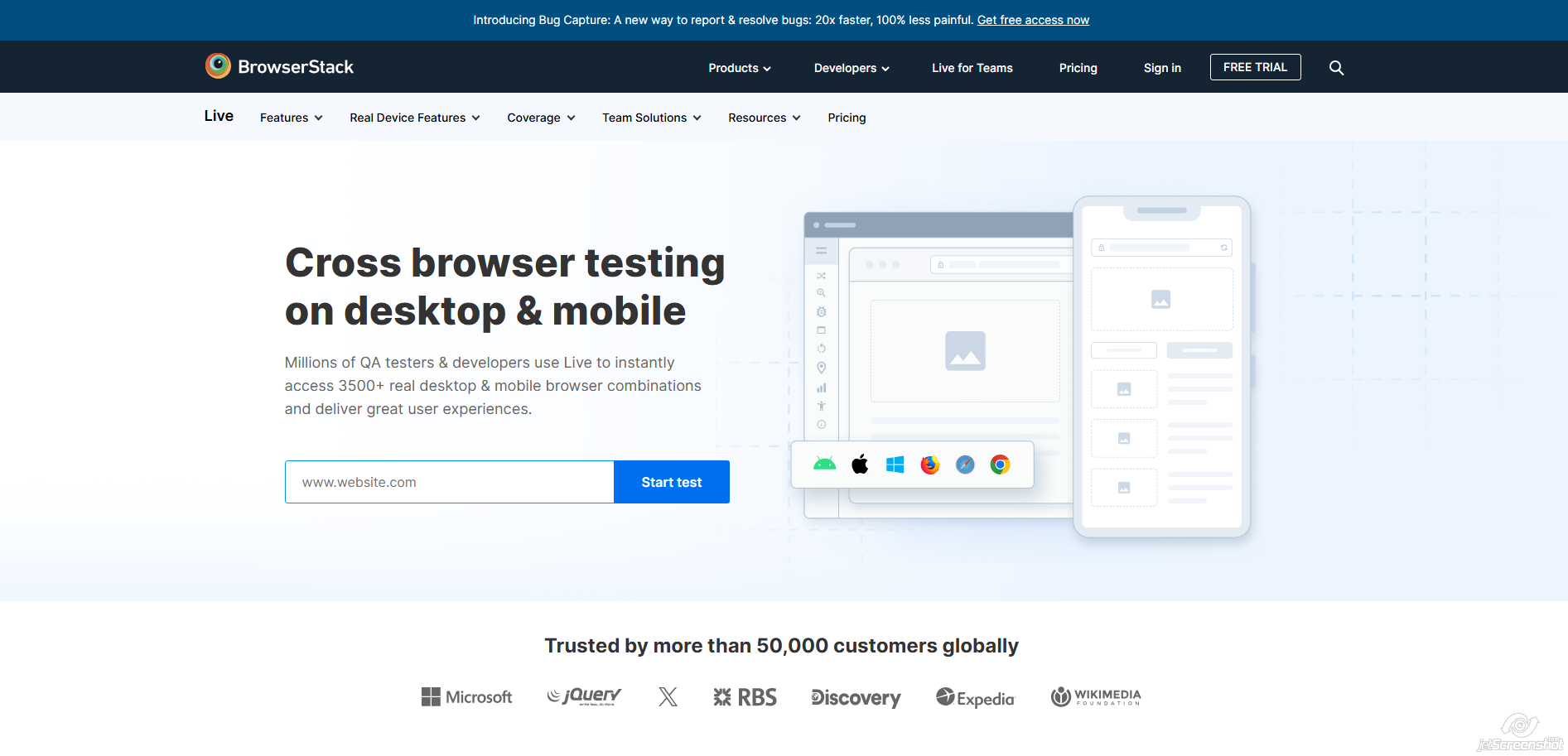Open Real Device Features dropdown
Viewport: 1568px width, 756px height.
(414, 118)
